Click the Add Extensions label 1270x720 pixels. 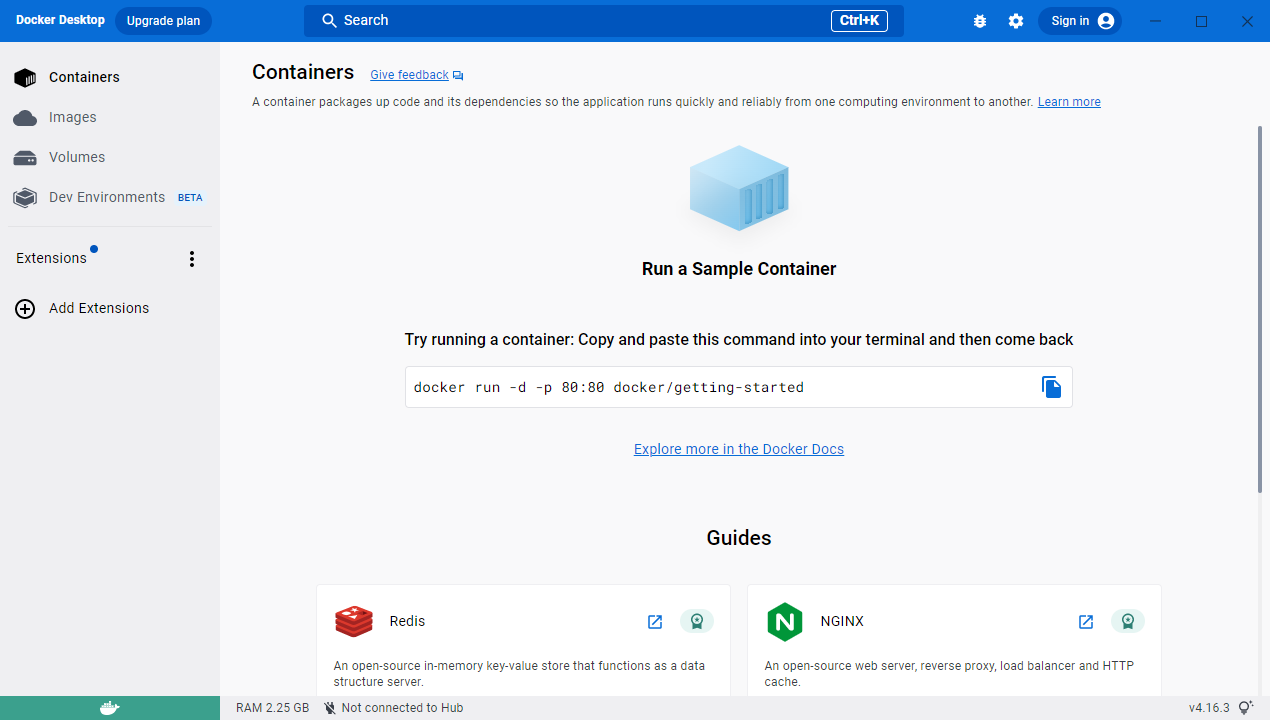tap(99, 308)
